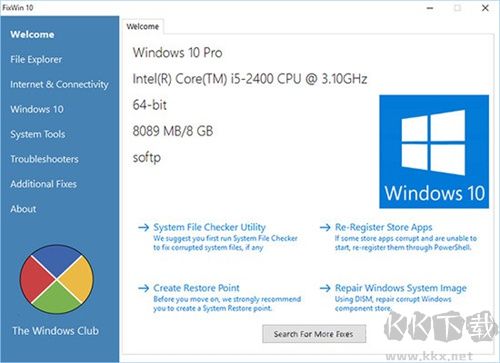Open the About page
This screenshot has height=363, width=500.
pyautogui.click(x=23, y=209)
